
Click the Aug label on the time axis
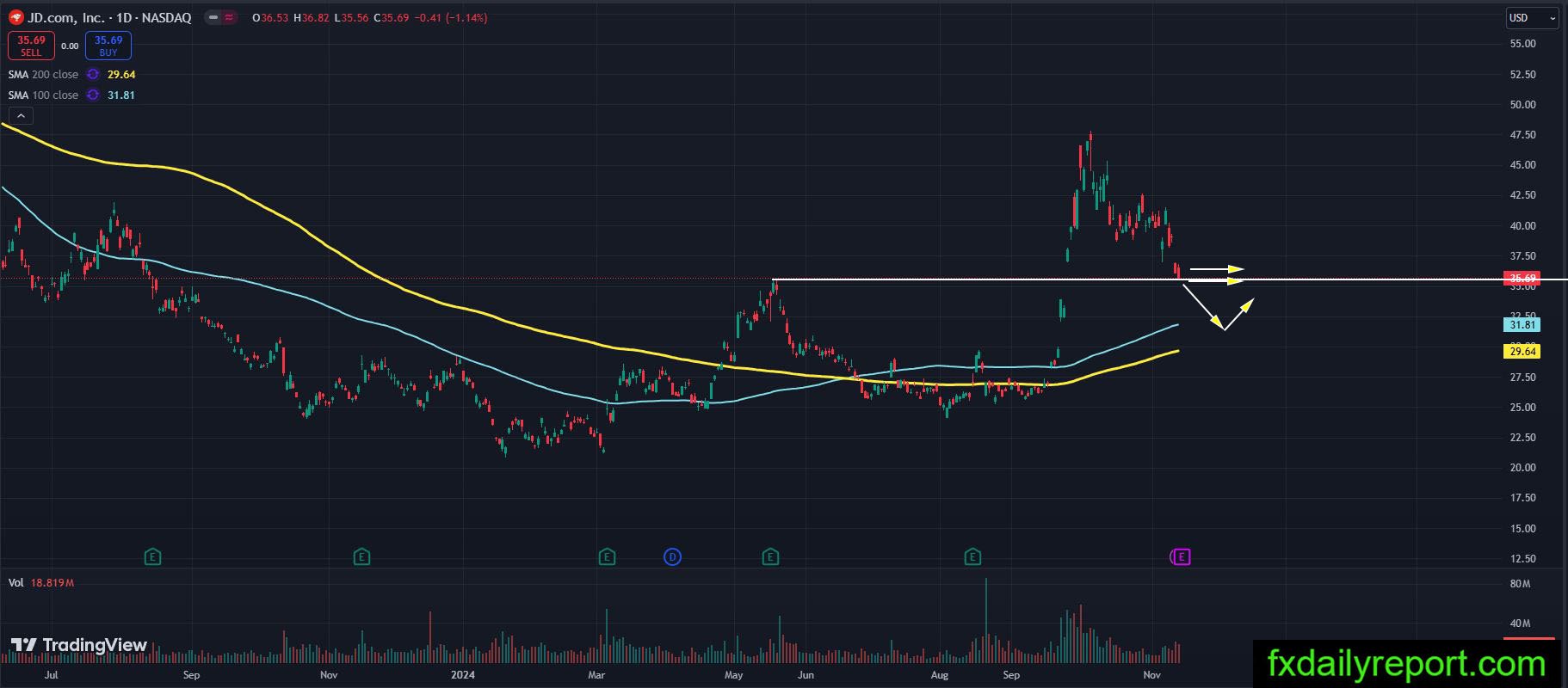(x=940, y=675)
